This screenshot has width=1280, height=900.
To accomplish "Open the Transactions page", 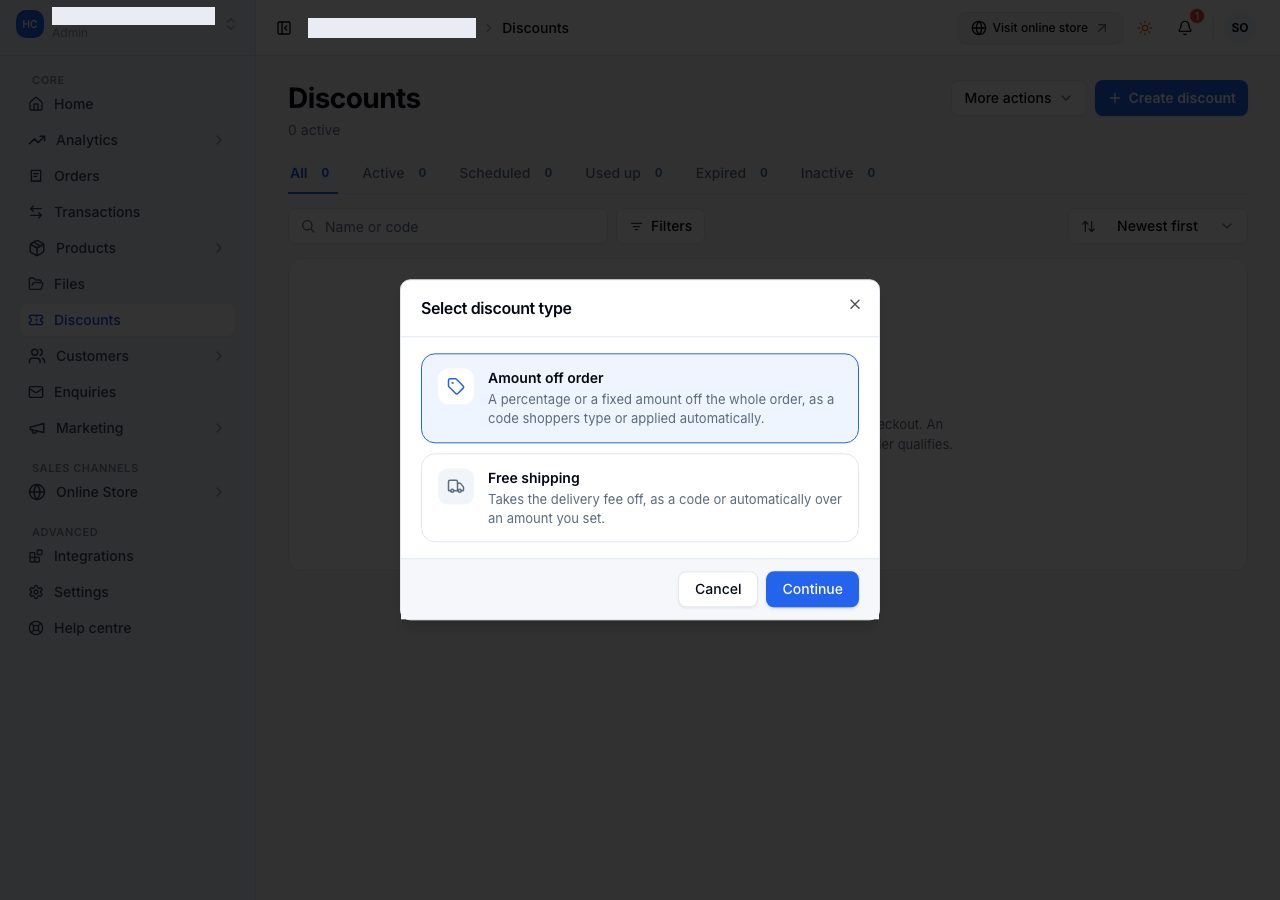I will pyautogui.click(x=127, y=212).
